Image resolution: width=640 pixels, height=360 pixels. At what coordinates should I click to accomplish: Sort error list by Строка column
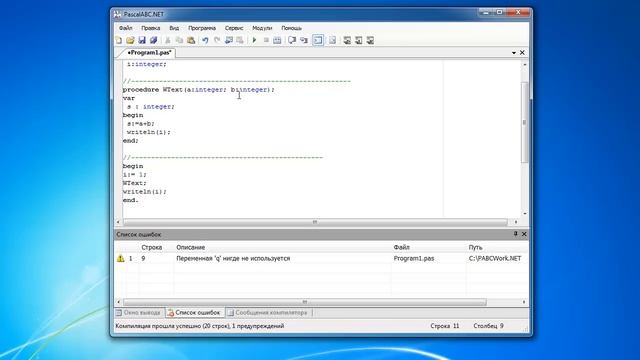(152, 247)
